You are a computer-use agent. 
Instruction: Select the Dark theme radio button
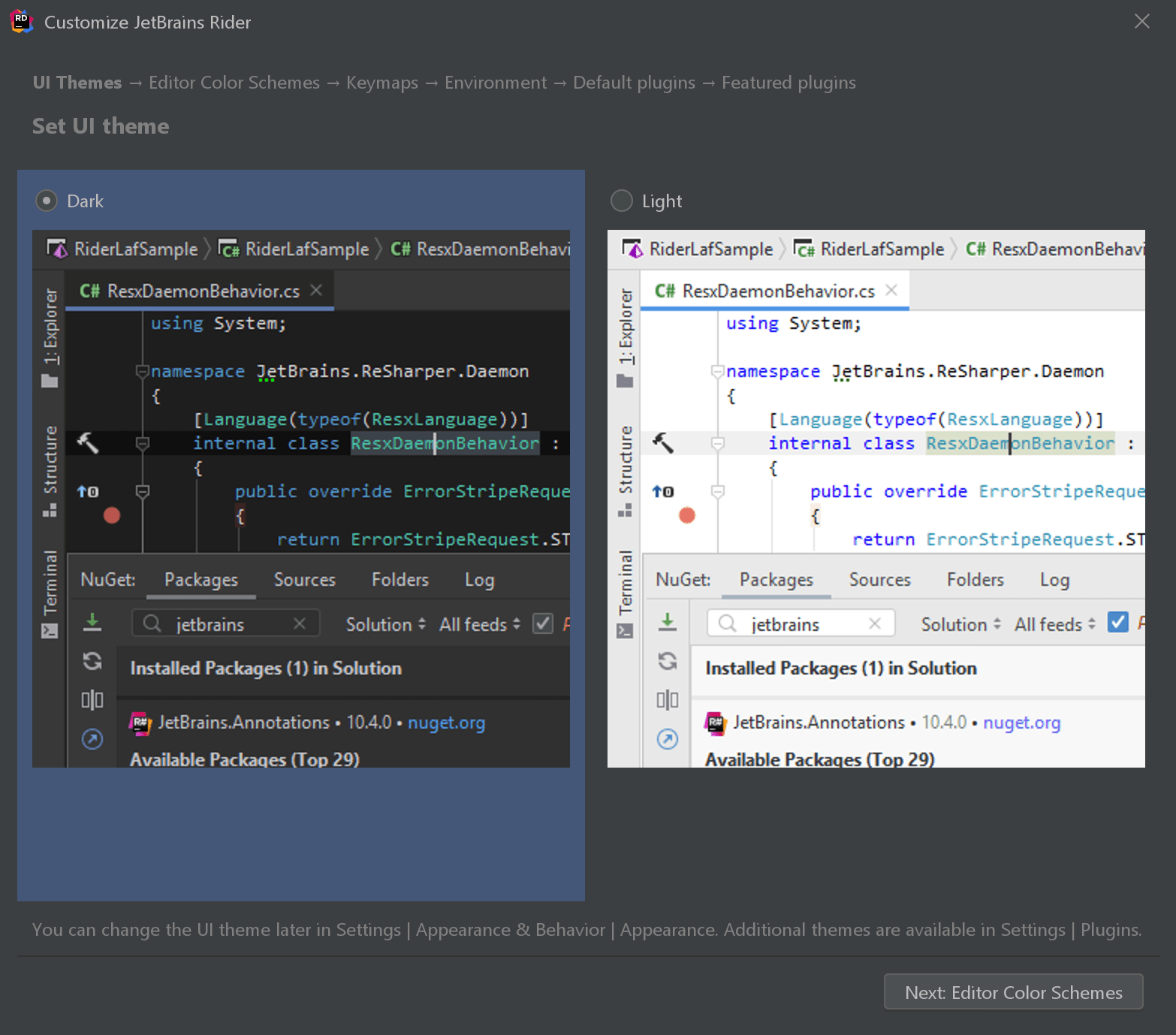47,201
